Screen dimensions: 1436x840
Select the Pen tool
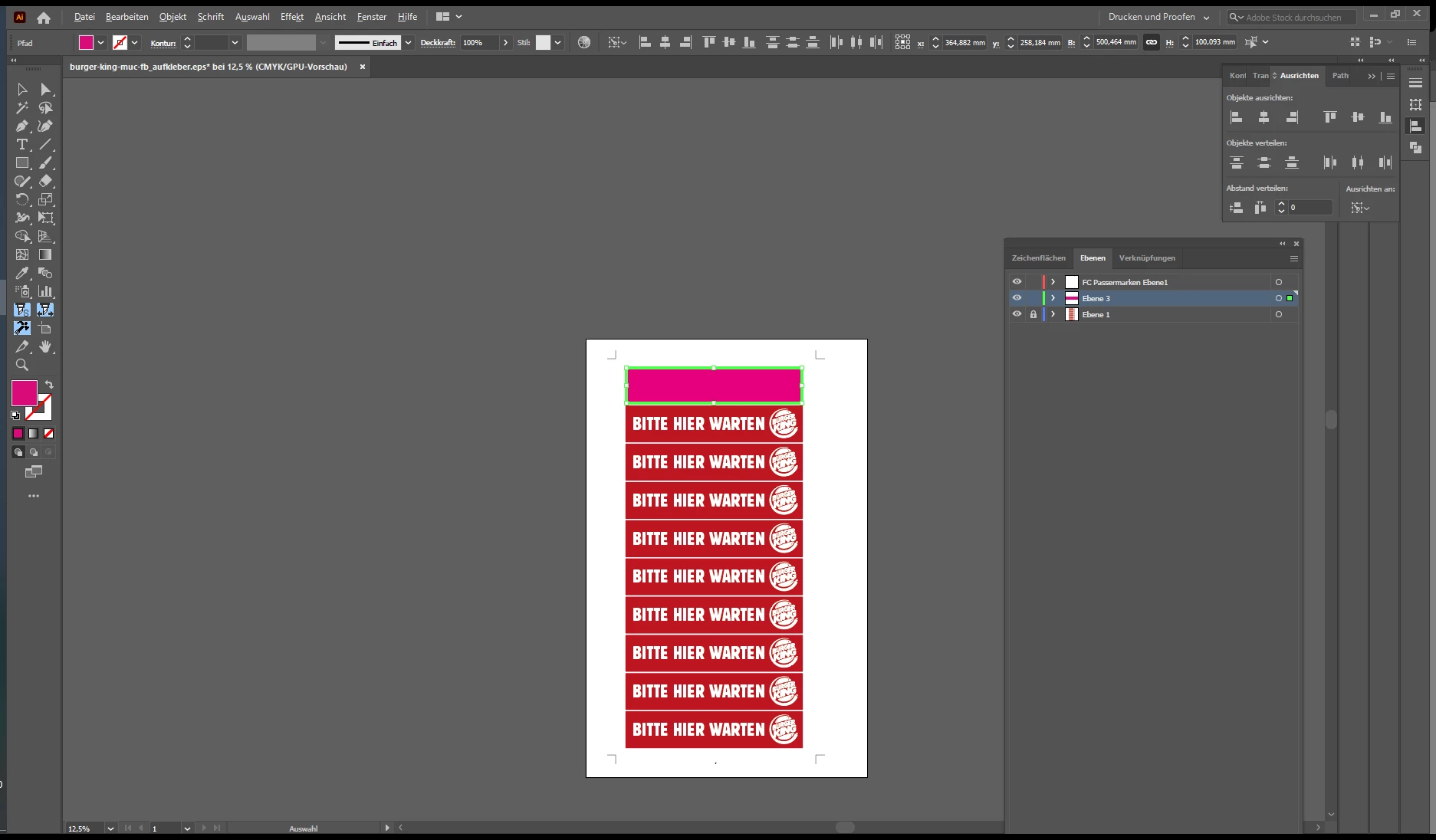pyautogui.click(x=22, y=126)
